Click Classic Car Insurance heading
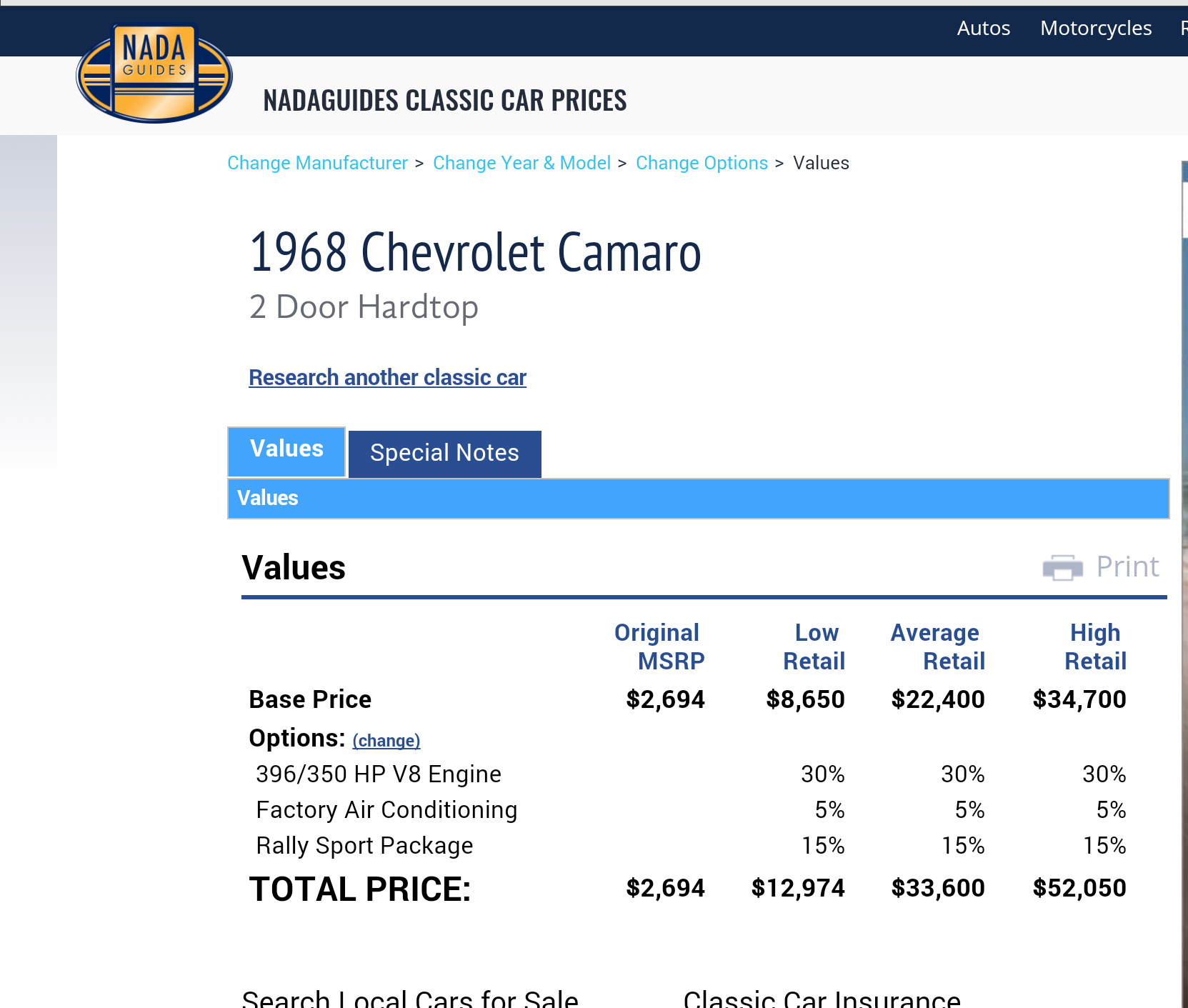The width and height of the screenshot is (1188, 1008). (822, 997)
